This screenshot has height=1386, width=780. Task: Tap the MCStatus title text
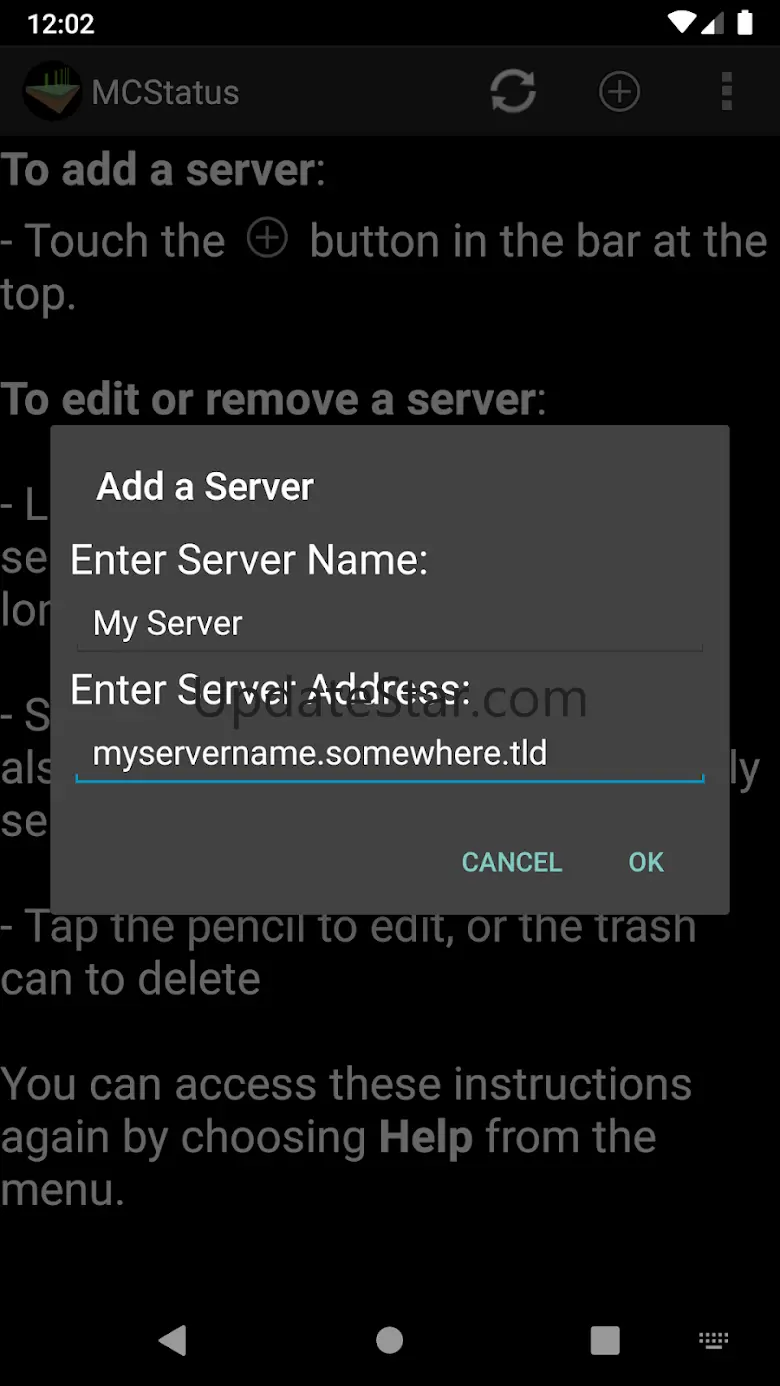(x=166, y=92)
